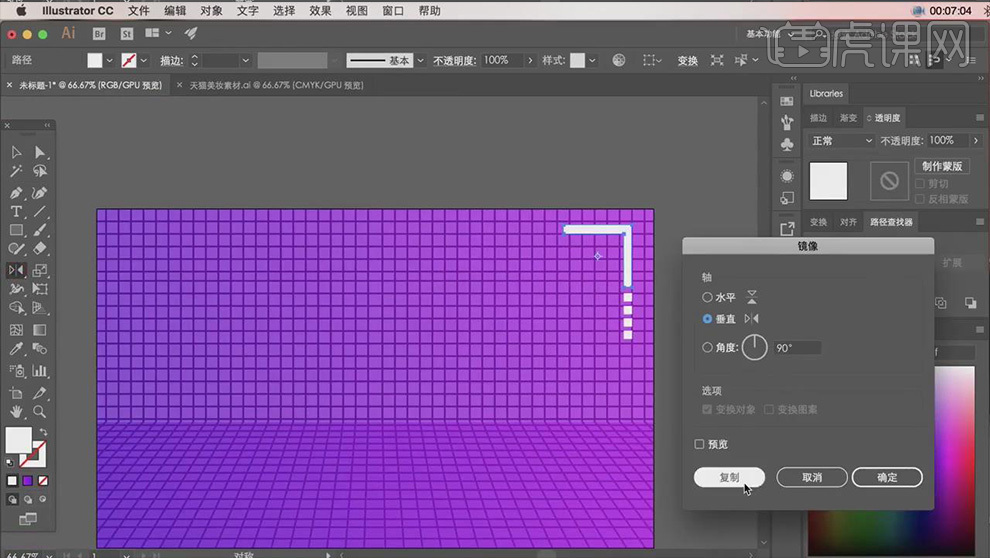Select the Eraser tool
This screenshot has height=558, width=990.
pyautogui.click(x=40, y=249)
